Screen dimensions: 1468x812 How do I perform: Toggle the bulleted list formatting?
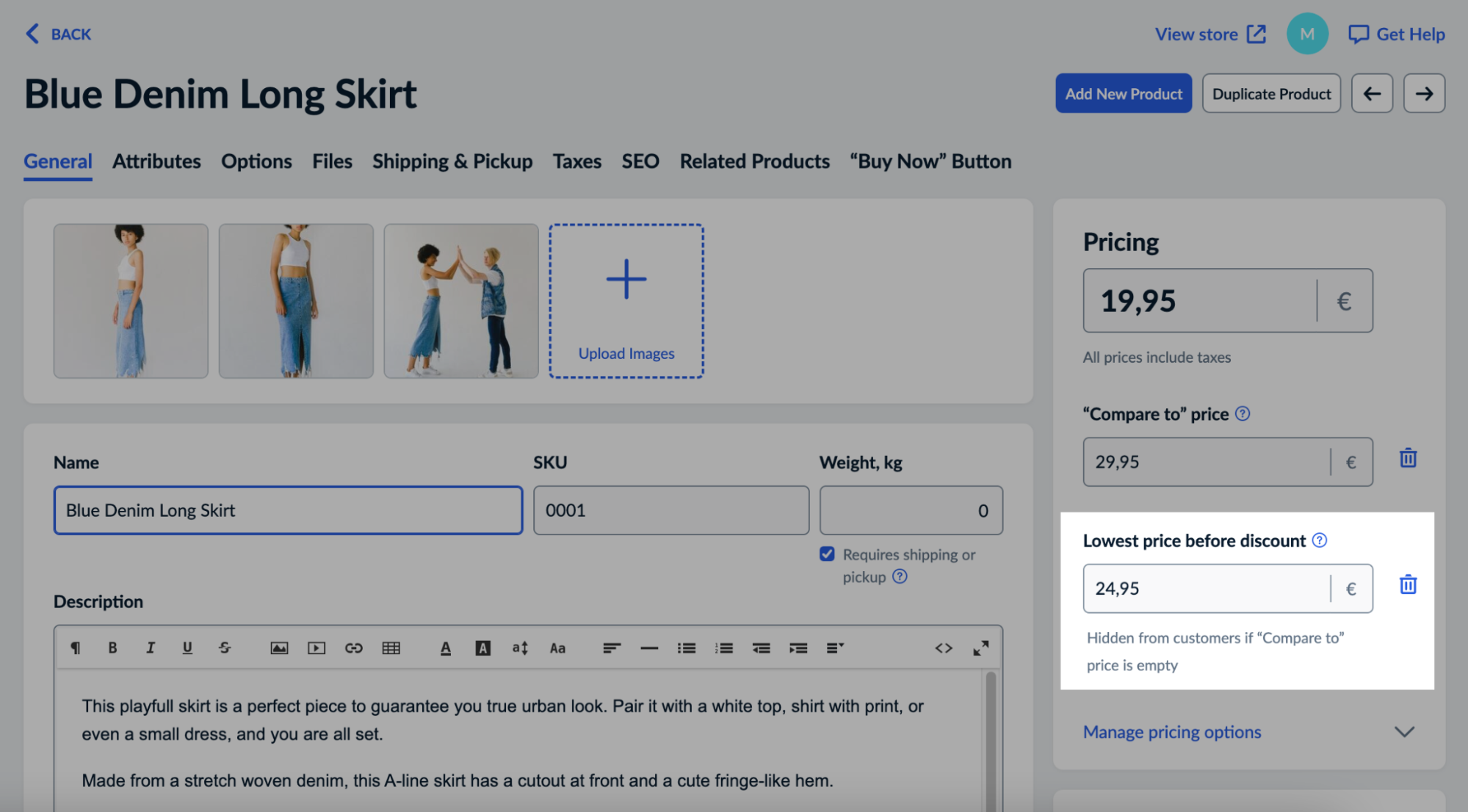click(686, 648)
